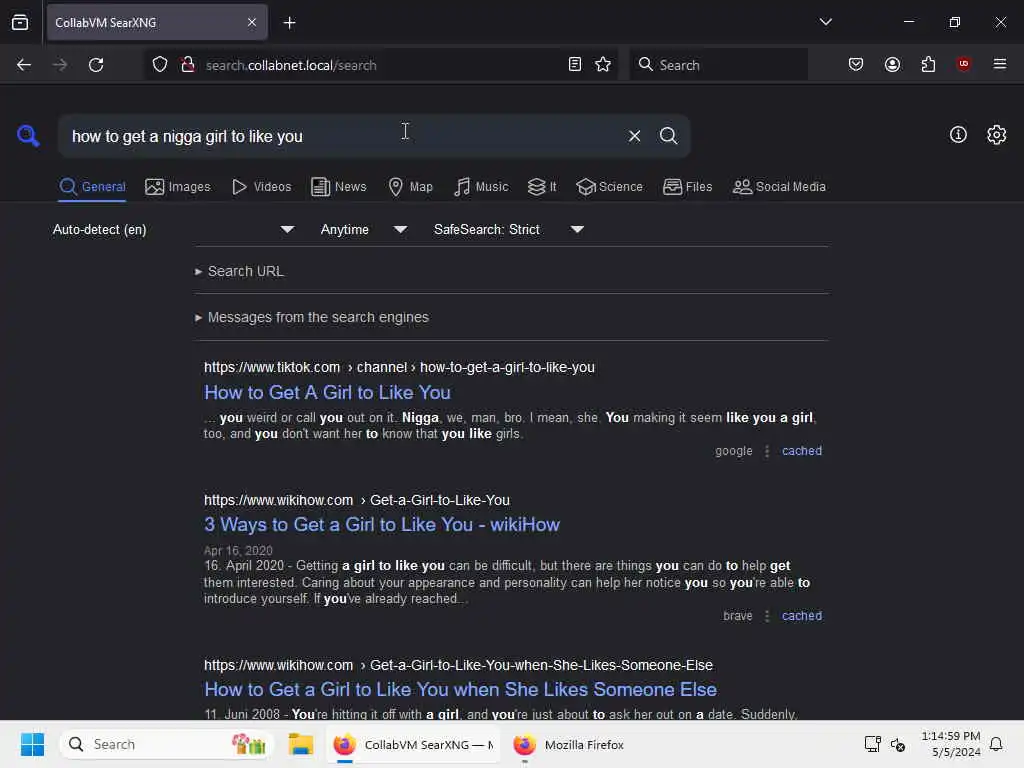
Task: Switch to the Music tab
Action: point(481,187)
